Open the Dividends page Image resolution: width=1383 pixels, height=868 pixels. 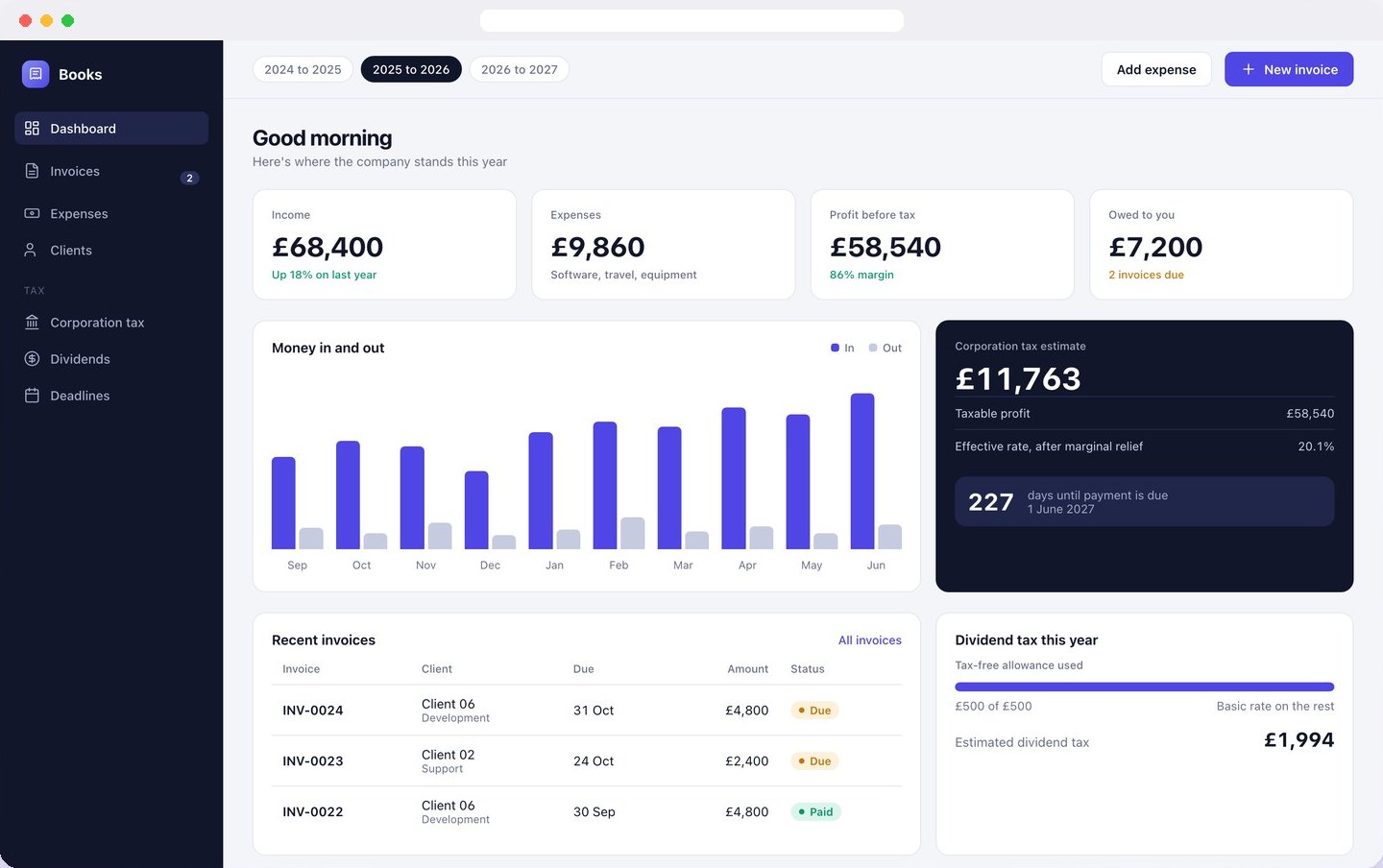(111, 359)
